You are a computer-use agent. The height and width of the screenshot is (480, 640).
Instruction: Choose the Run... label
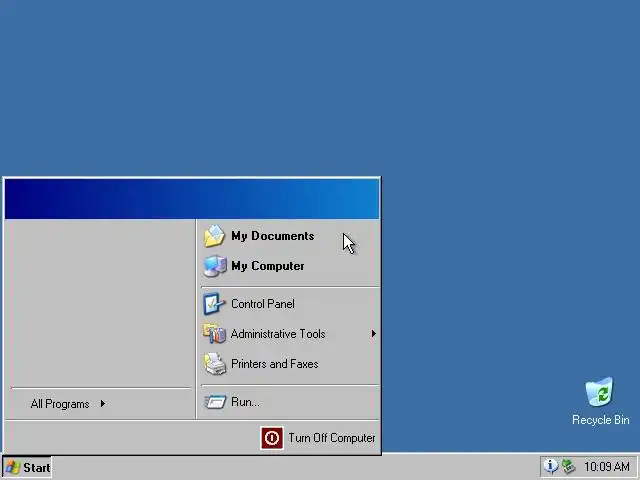click(x=245, y=402)
